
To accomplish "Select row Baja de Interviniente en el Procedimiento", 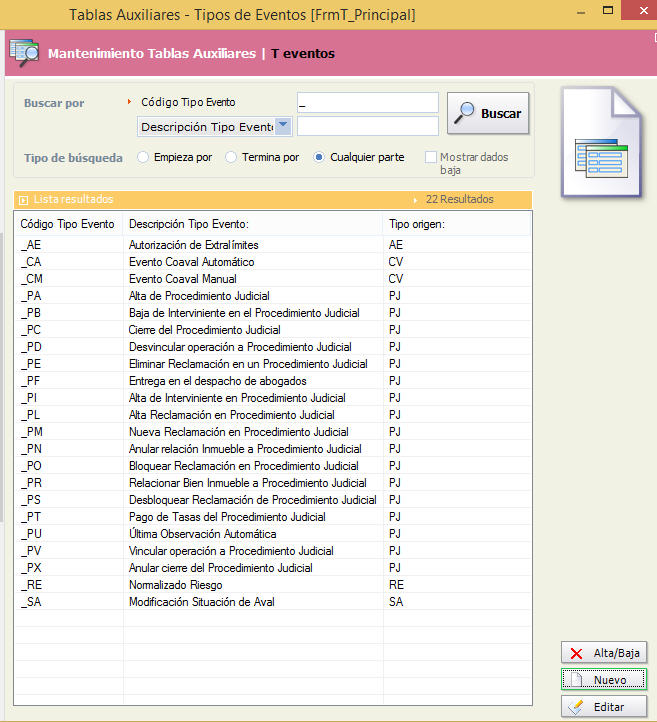I will (x=273, y=313).
